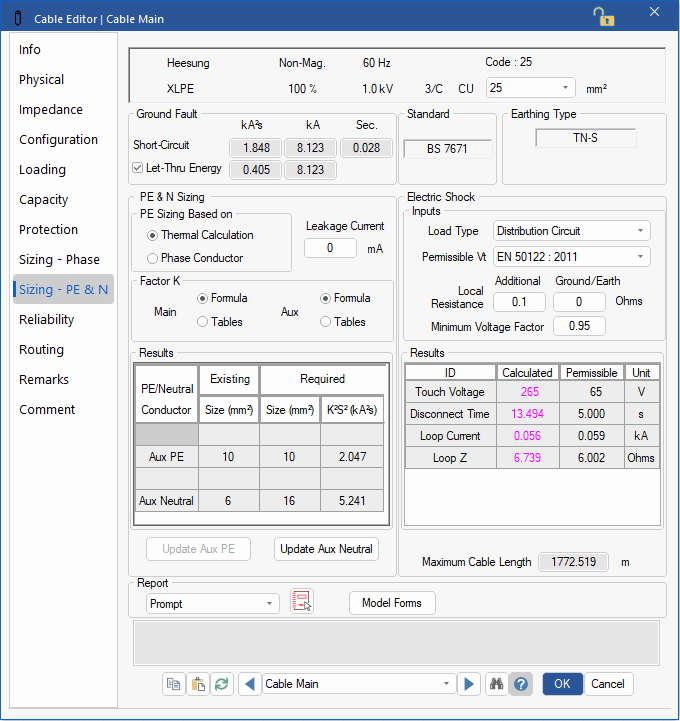Click the green refresh arrows icon

222,684
